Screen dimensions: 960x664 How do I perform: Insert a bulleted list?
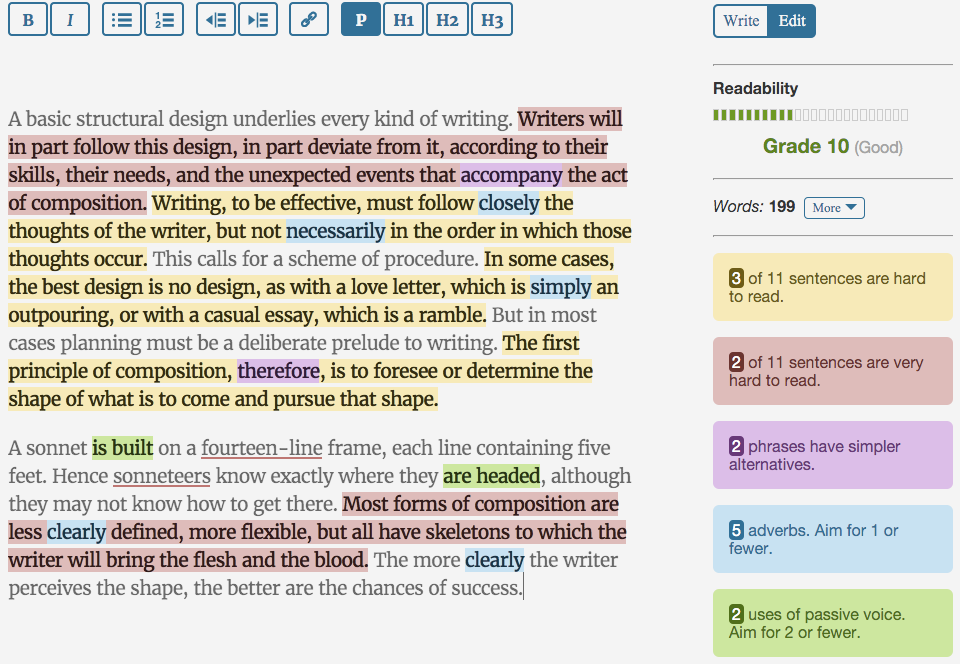point(122,20)
